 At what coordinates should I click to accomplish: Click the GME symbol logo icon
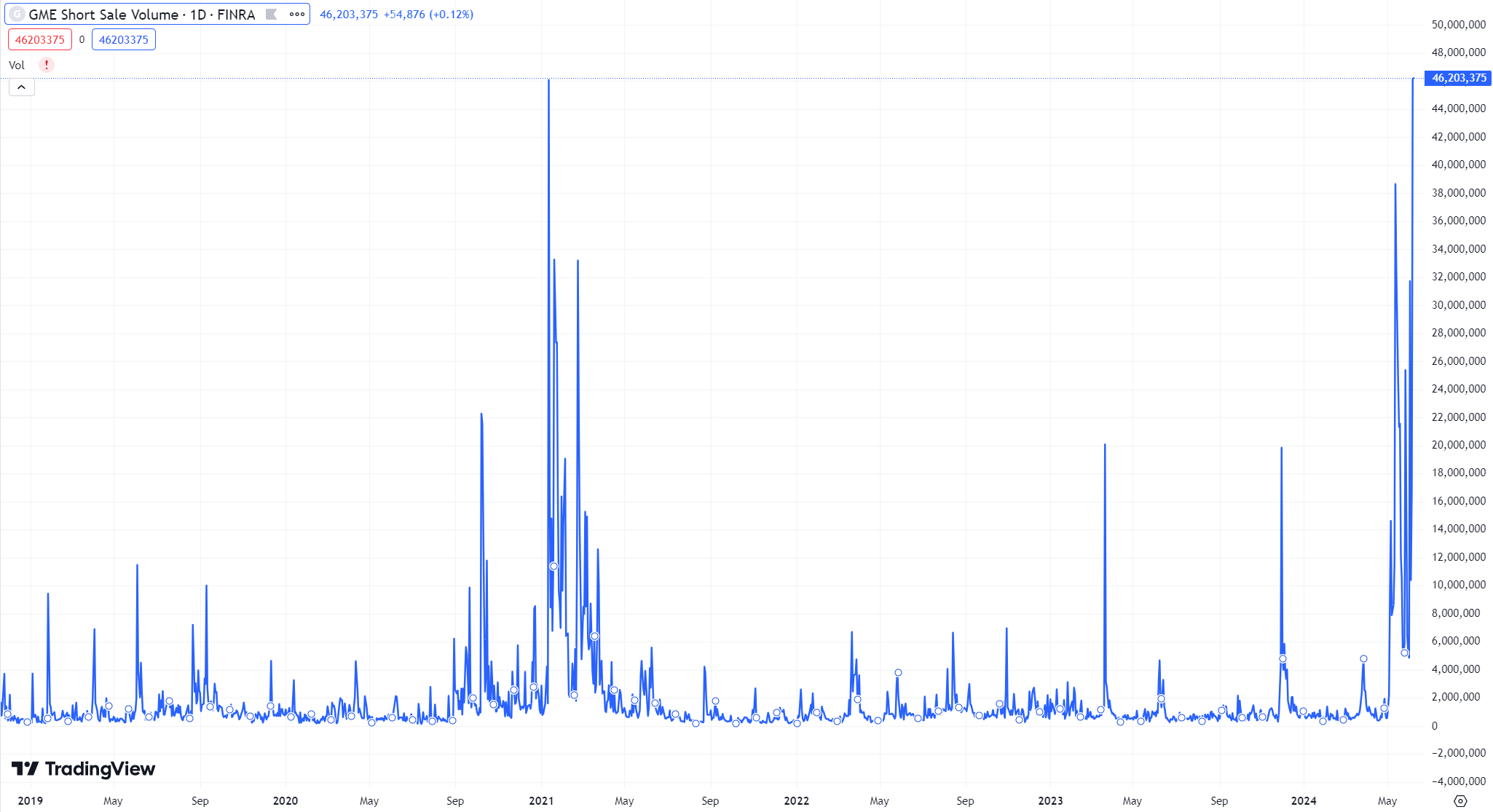17,14
